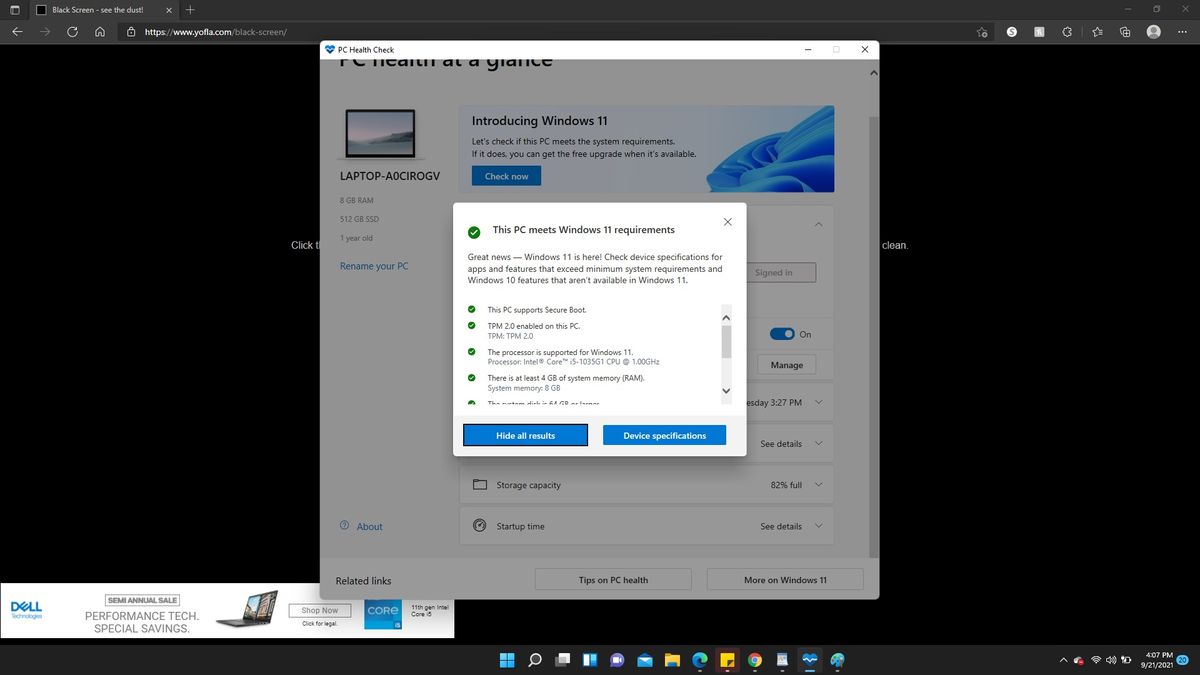Open Mail from the taskbar
The height and width of the screenshot is (675, 1200).
[x=643, y=659]
